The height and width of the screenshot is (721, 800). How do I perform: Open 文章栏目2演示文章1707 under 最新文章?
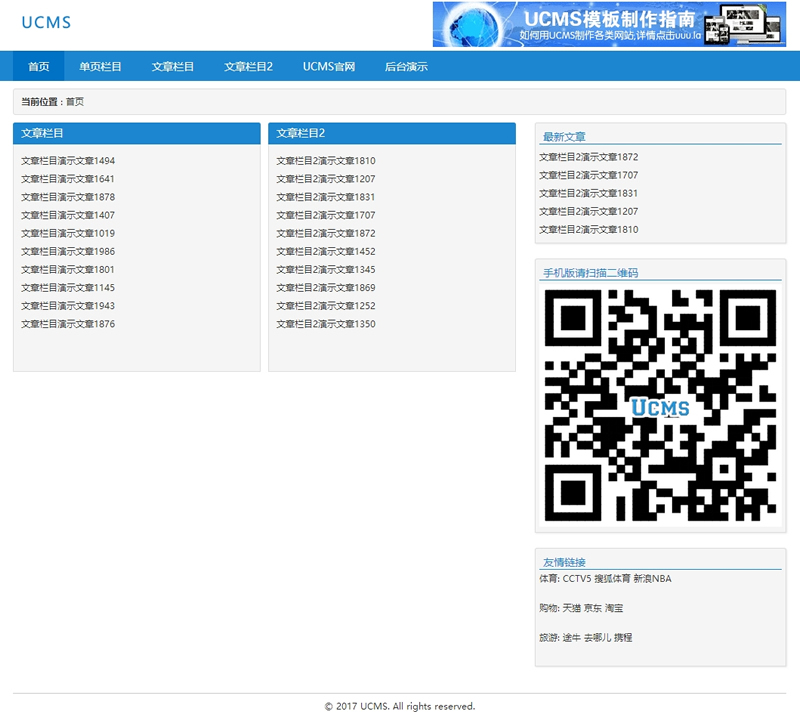coord(589,175)
